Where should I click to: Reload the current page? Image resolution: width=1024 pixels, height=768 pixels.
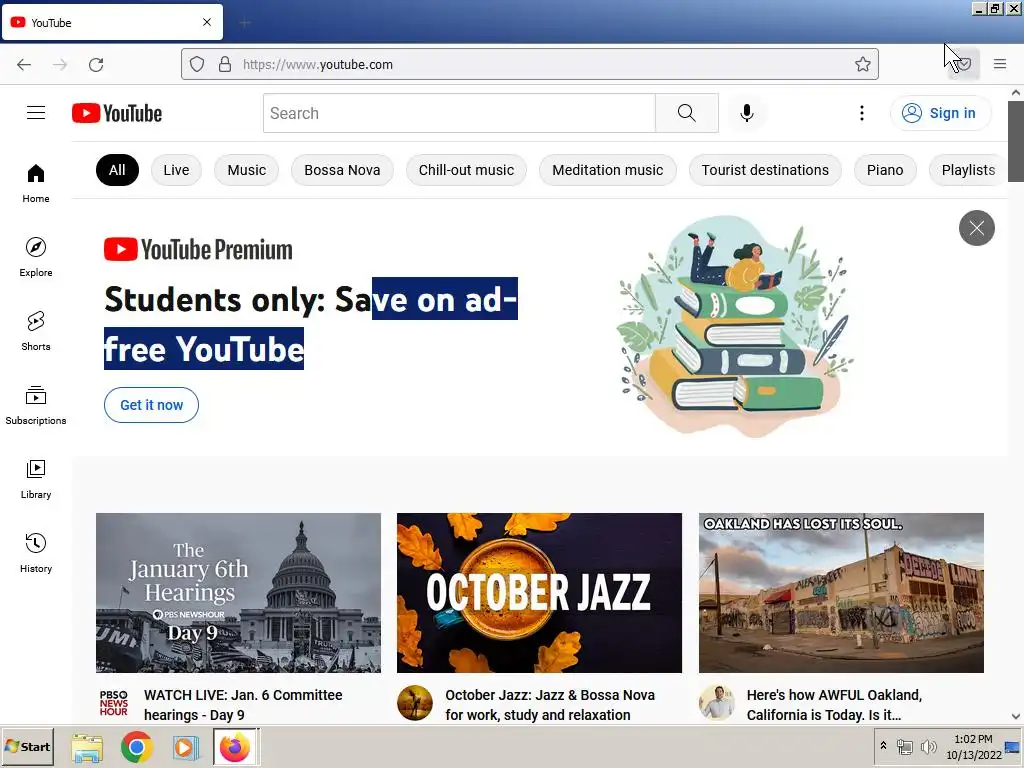point(96,64)
